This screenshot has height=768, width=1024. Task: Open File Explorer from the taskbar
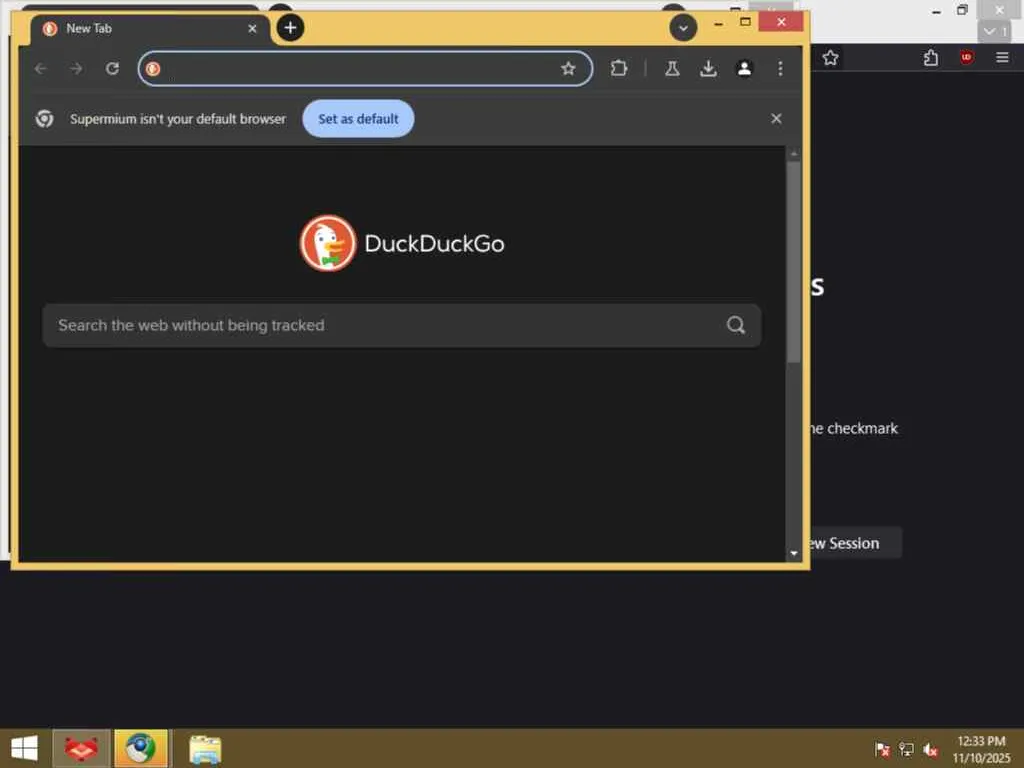click(x=205, y=749)
